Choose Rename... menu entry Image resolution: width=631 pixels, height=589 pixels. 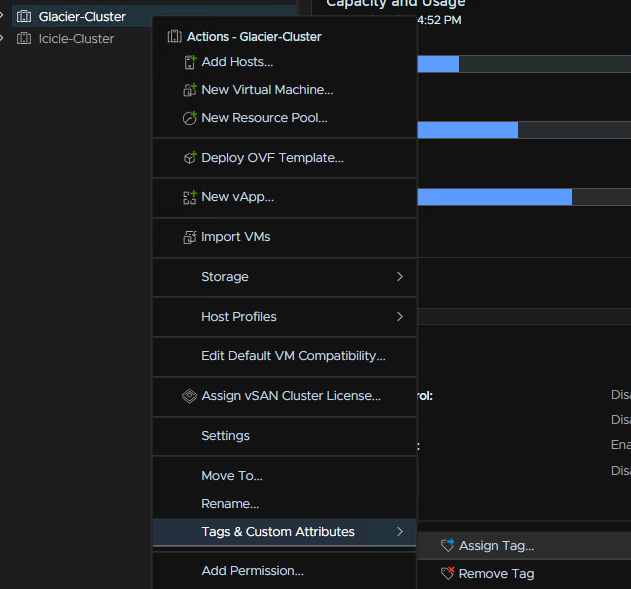tap(285, 504)
